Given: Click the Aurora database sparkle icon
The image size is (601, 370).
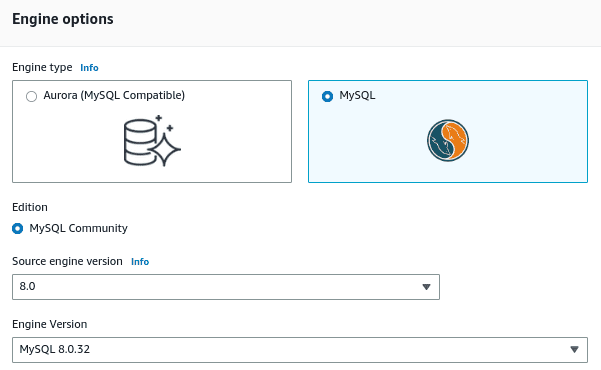Looking at the screenshot, I should tap(152, 140).
